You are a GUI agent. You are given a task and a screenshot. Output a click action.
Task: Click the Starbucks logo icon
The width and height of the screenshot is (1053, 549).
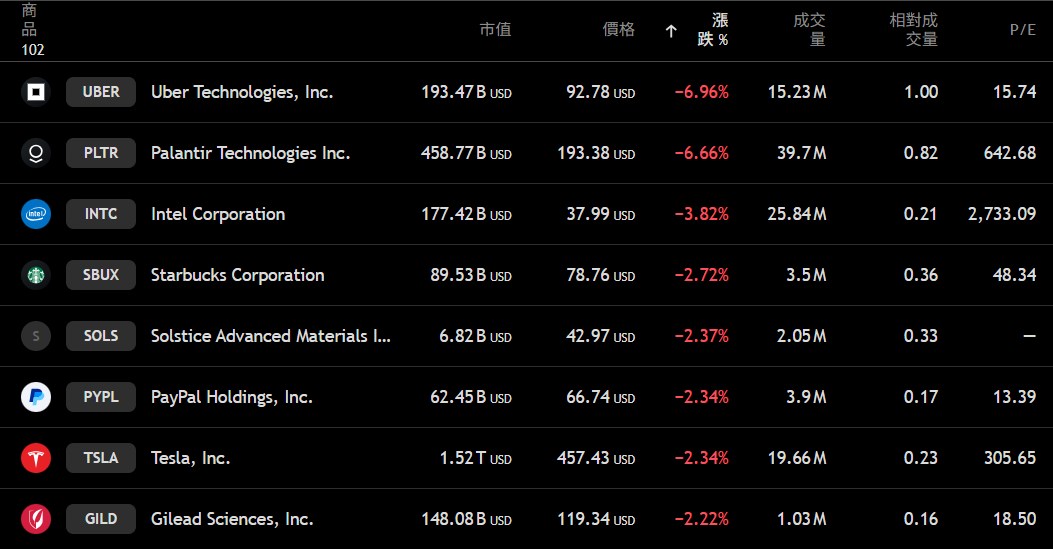click(x=36, y=275)
